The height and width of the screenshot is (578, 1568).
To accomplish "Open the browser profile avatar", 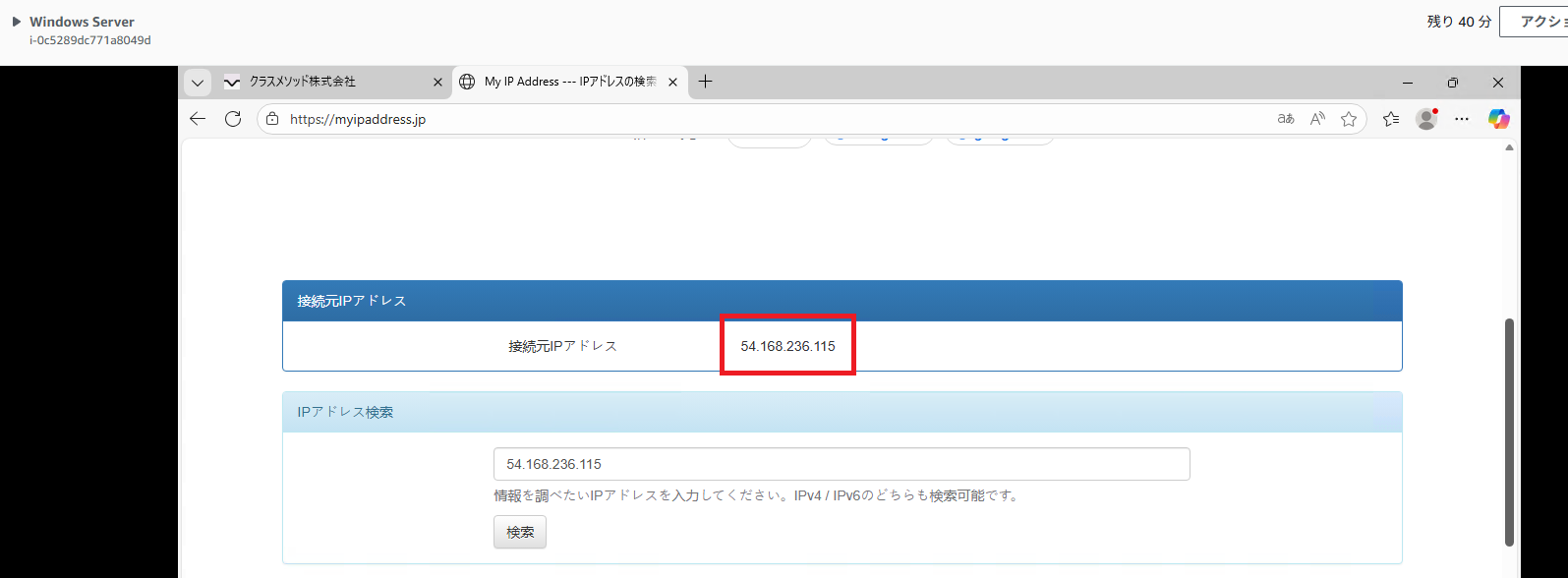I will (1426, 119).
